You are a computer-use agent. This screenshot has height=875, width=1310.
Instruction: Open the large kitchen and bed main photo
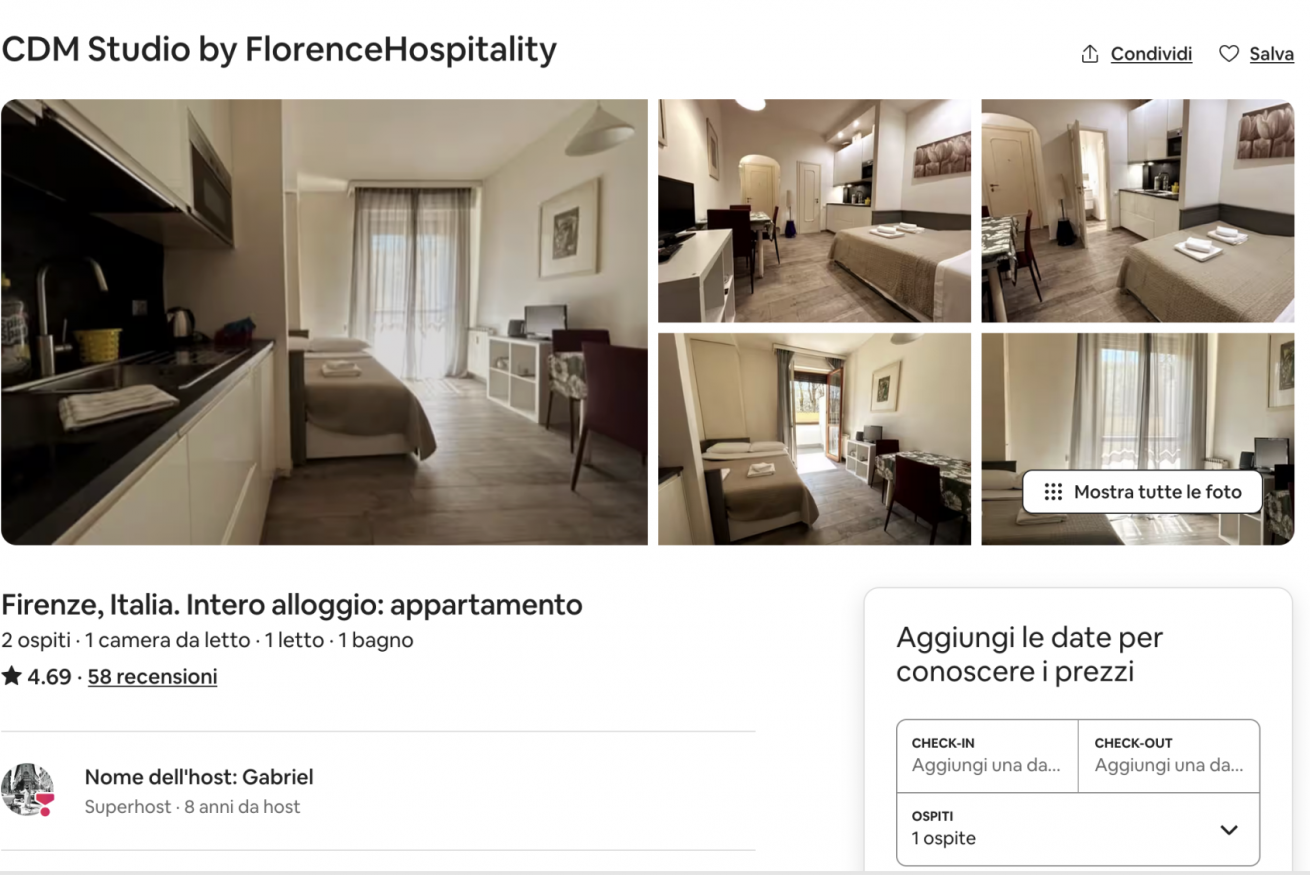tap(324, 322)
